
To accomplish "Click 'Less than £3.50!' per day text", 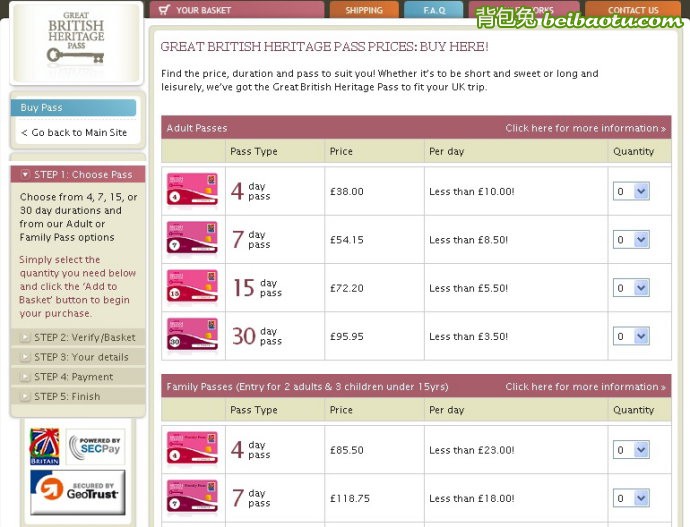I will [469, 337].
